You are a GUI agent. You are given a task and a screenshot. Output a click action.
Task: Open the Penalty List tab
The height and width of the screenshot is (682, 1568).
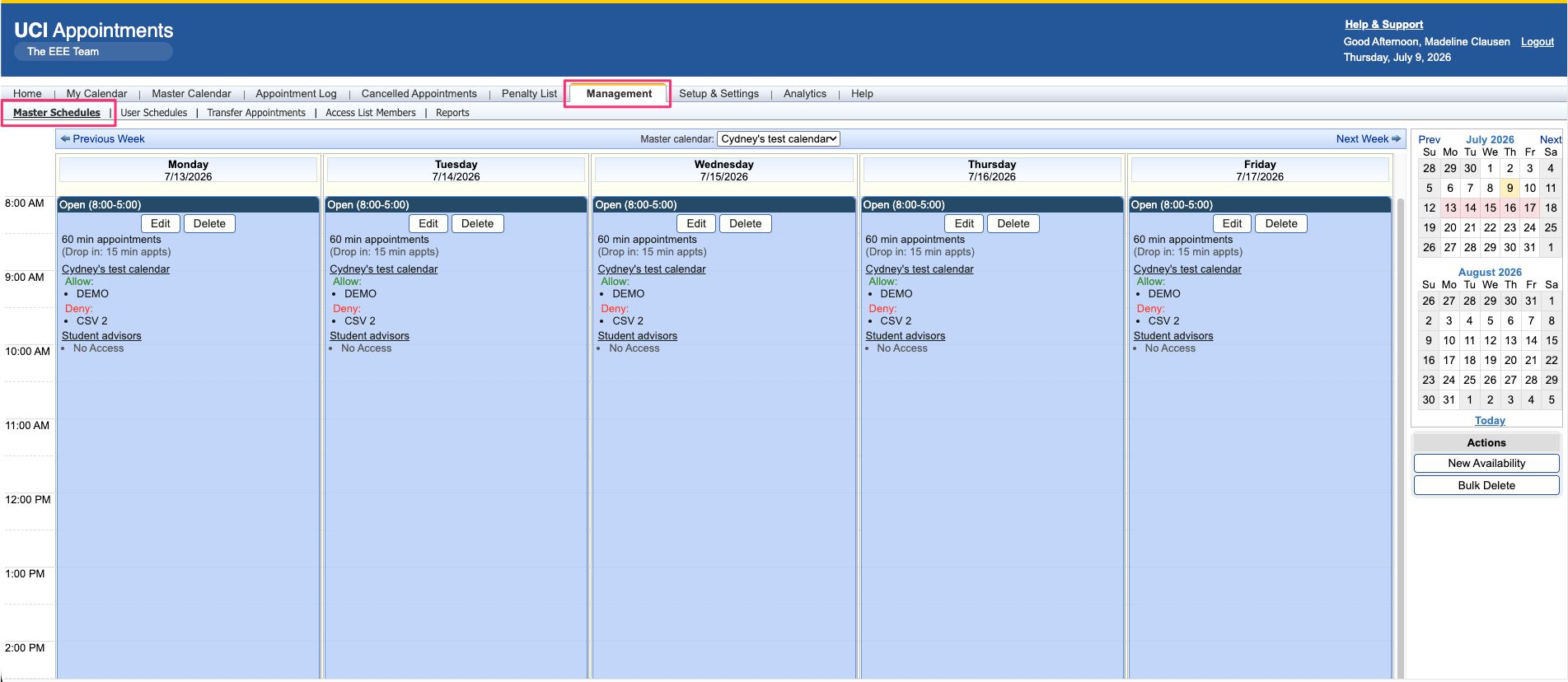pos(529,93)
